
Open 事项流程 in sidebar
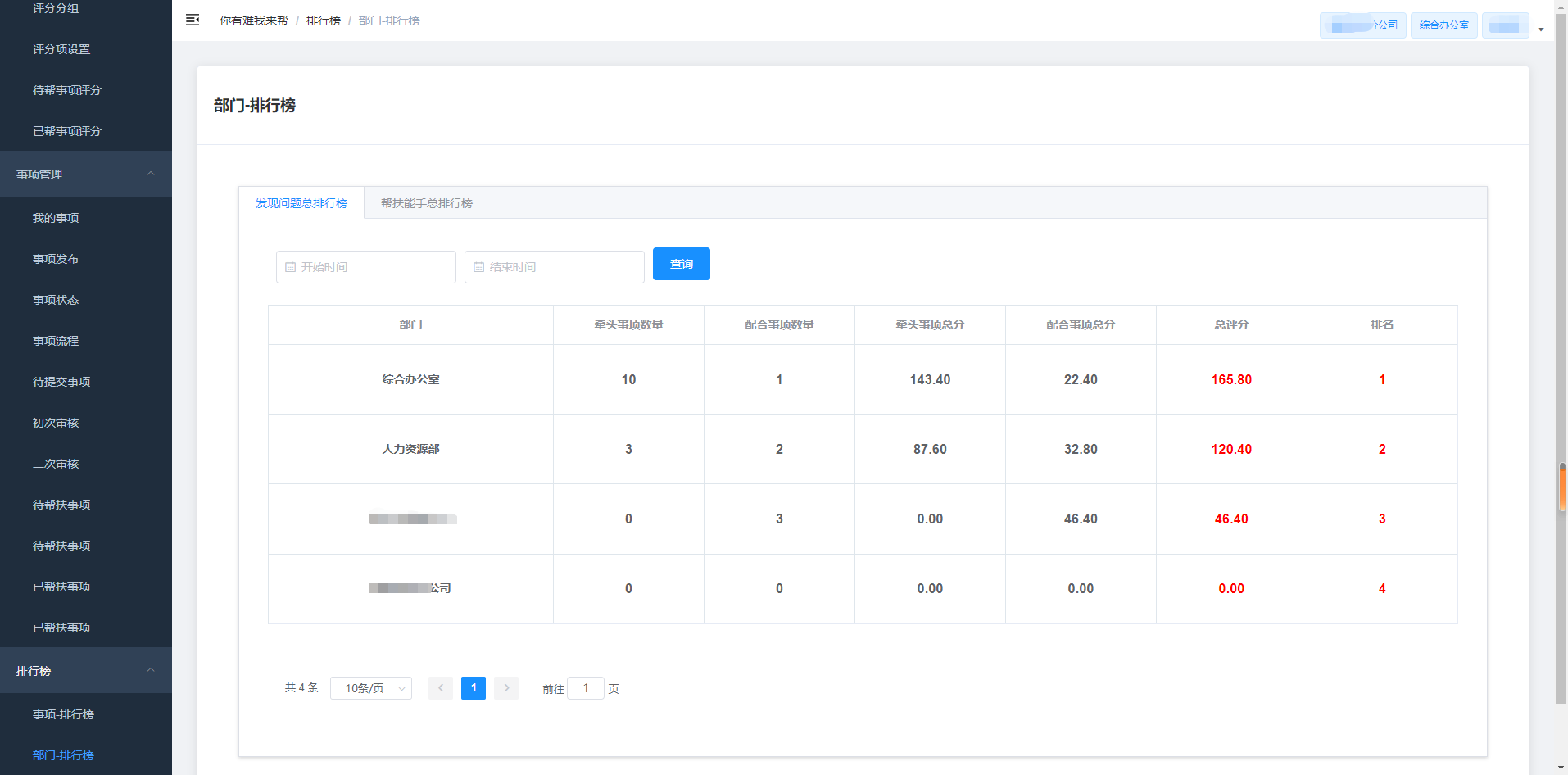86,341
